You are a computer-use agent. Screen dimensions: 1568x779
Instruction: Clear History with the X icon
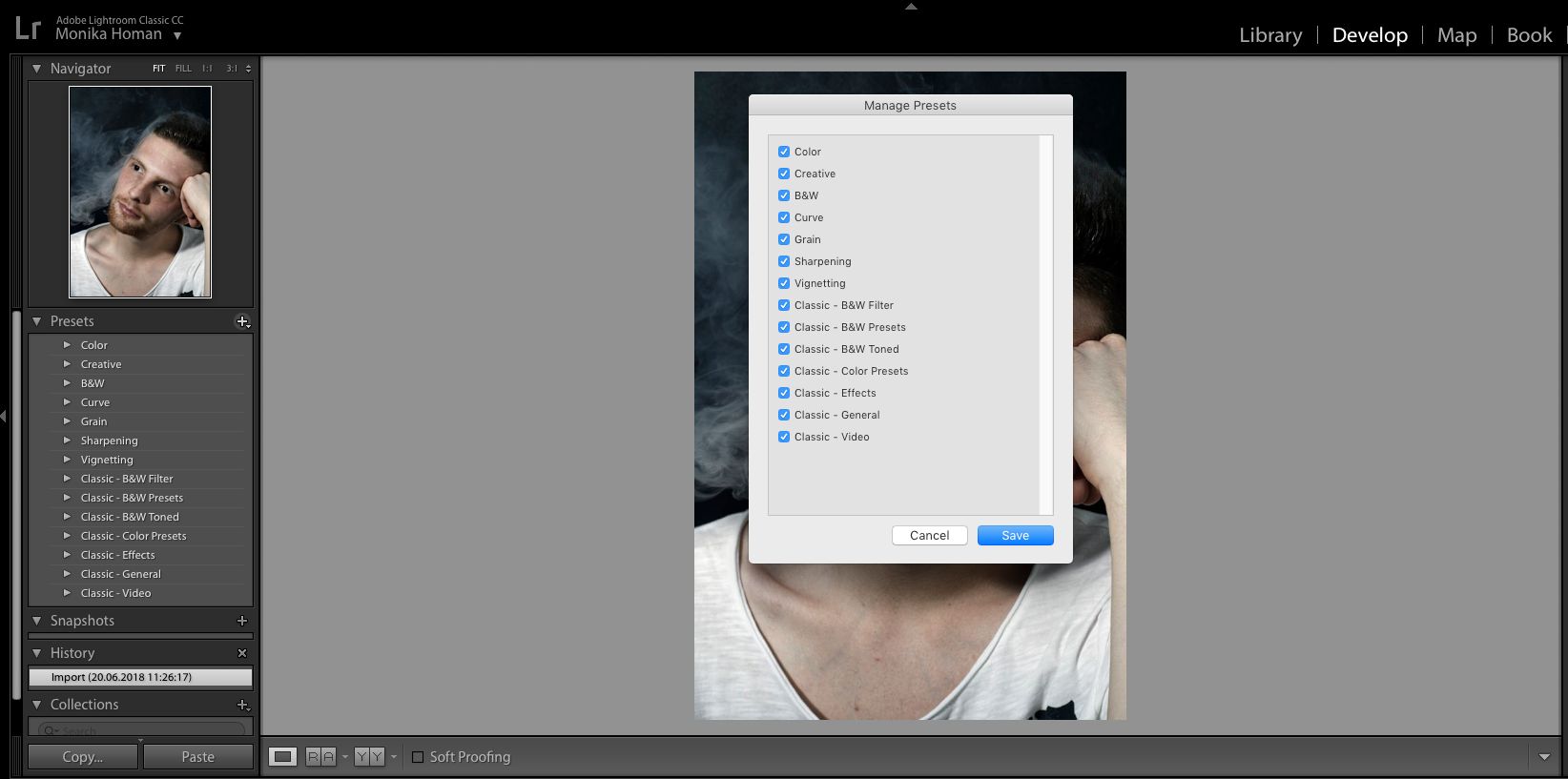242,653
